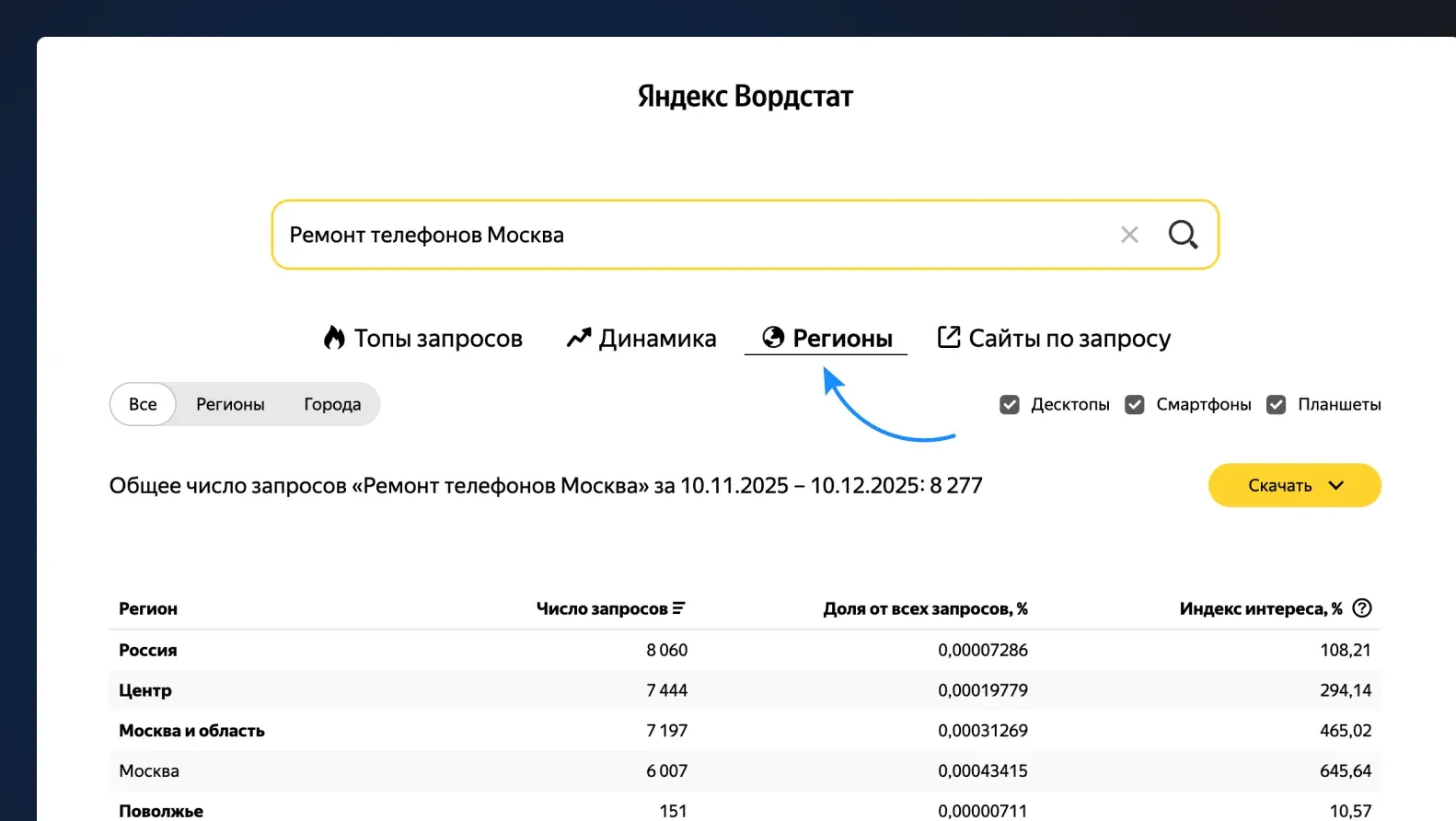
Task: Click the Поволжье region row
Action: [x=745, y=807]
